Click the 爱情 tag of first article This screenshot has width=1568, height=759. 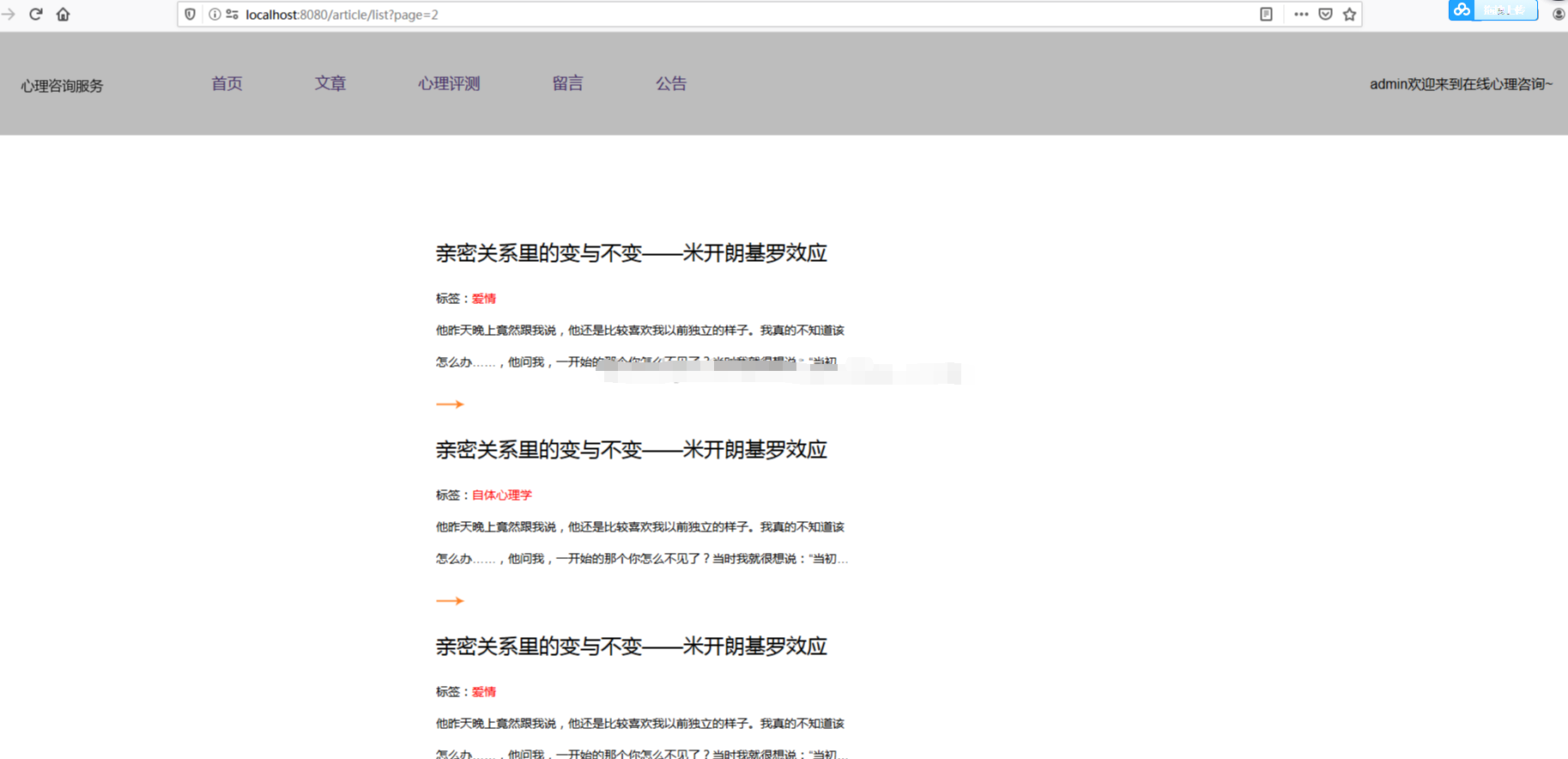tap(484, 299)
